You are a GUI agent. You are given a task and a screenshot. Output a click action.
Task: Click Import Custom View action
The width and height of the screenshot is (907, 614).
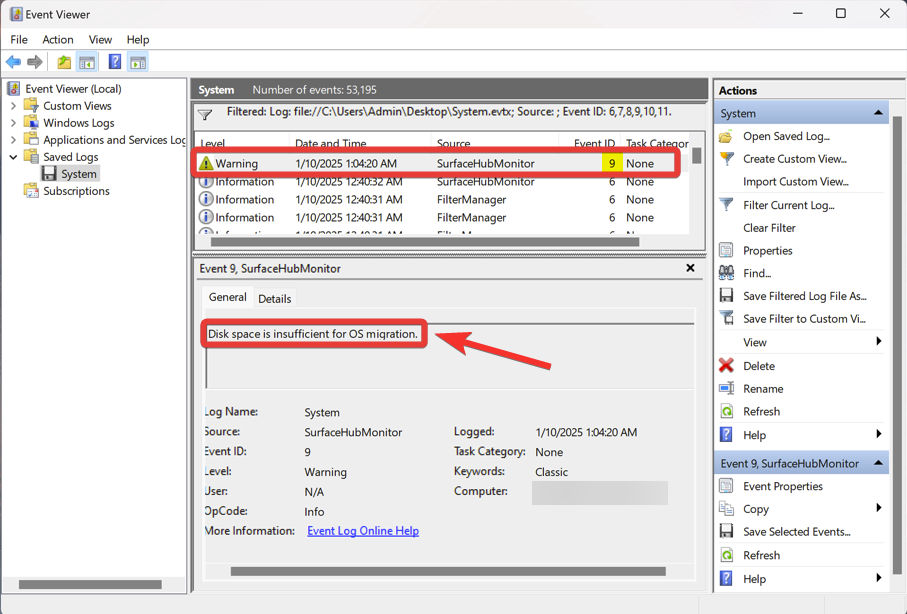pos(795,182)
